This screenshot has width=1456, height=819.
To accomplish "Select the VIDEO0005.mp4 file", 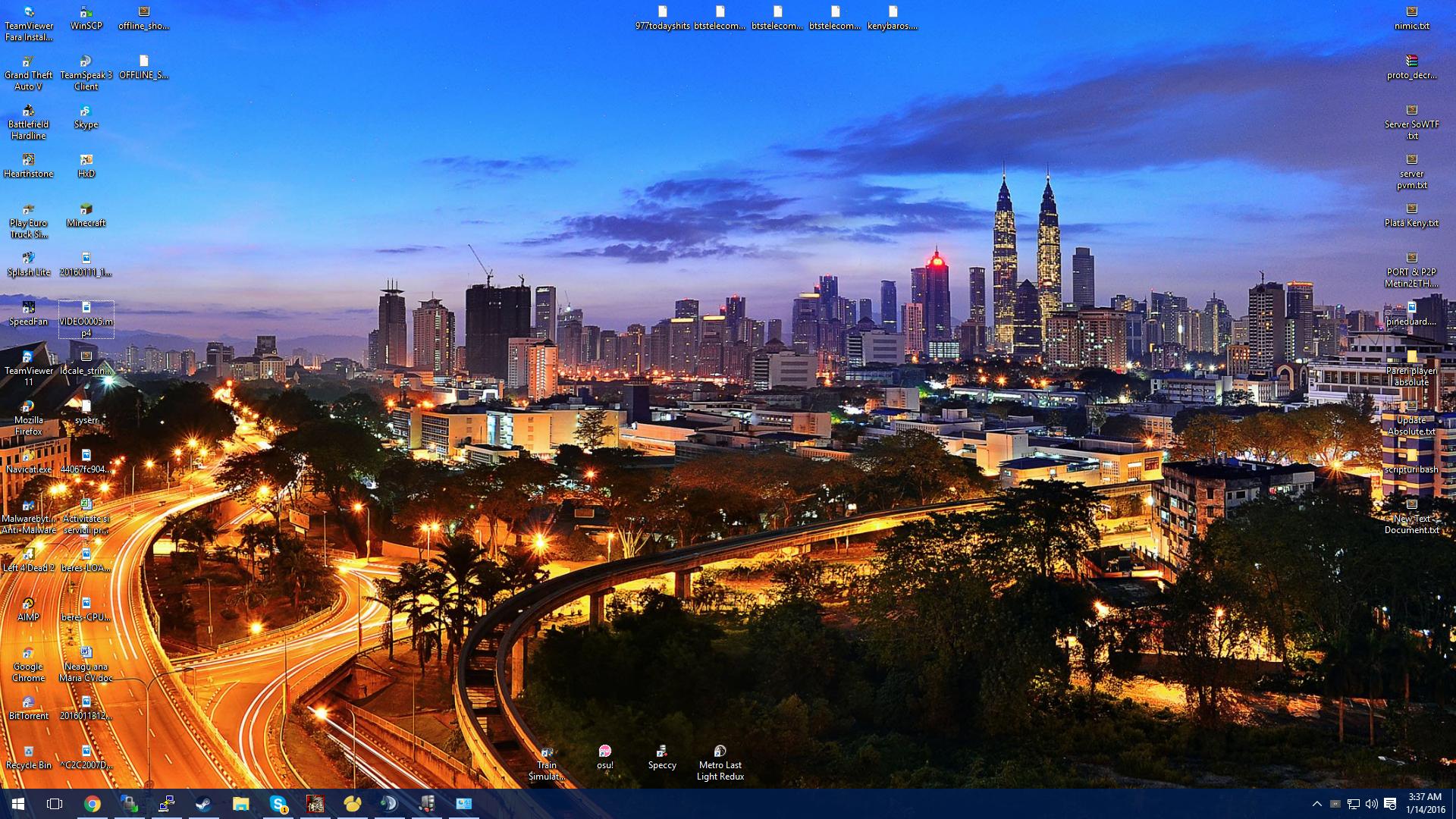I will (x=86, y=319).
